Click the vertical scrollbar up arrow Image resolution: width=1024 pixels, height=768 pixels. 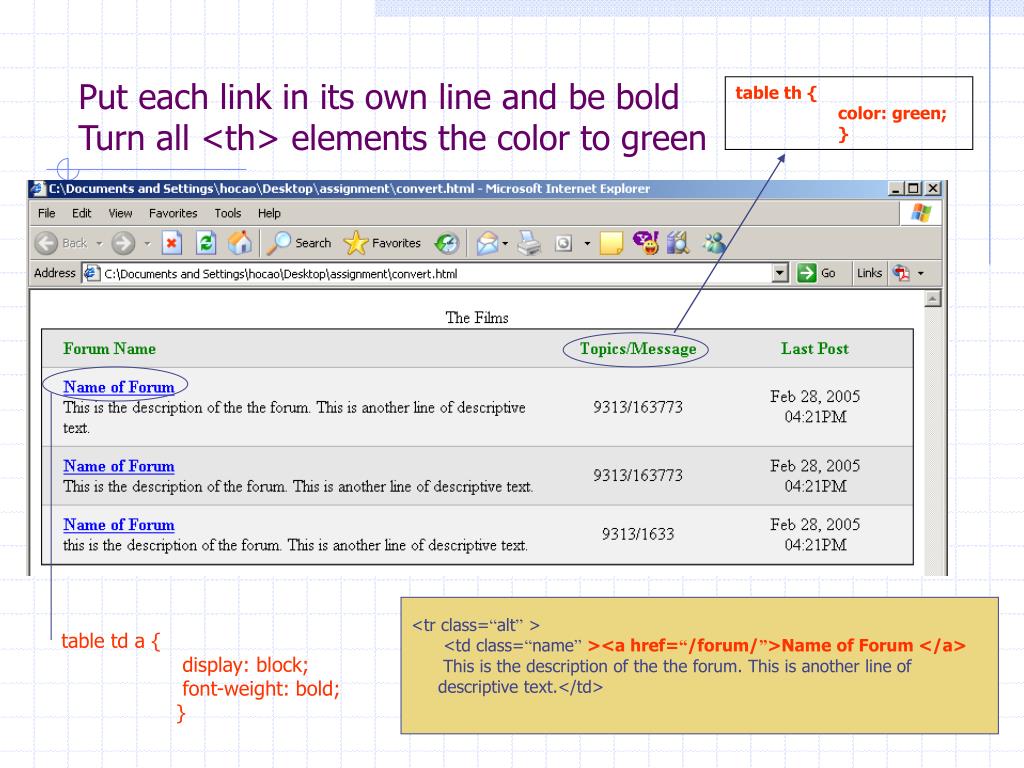coord(933,298)
